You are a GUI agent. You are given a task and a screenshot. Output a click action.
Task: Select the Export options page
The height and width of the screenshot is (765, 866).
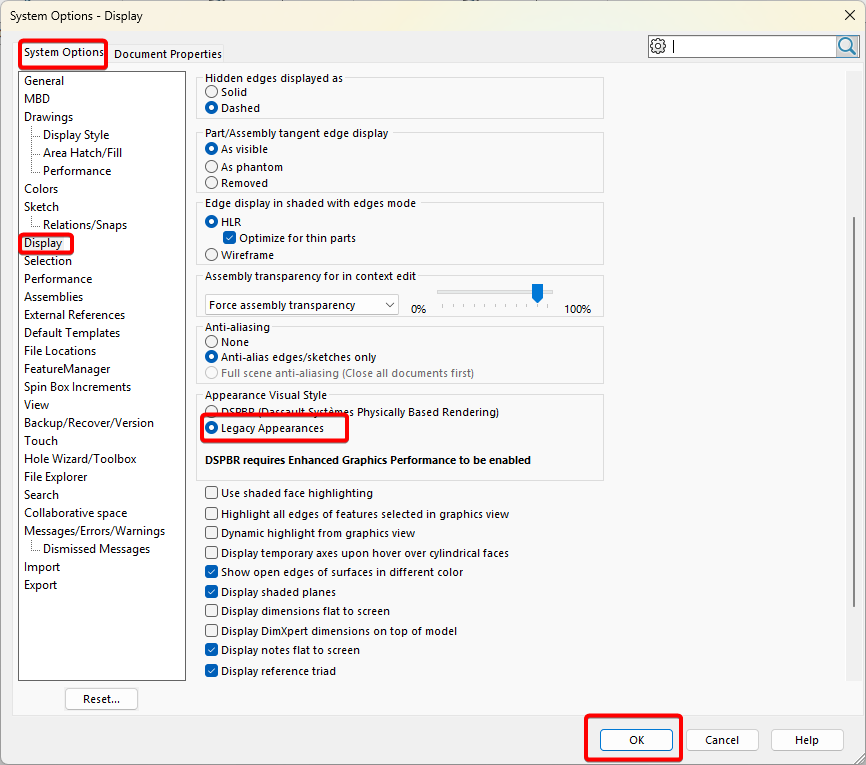pos(40,585)
